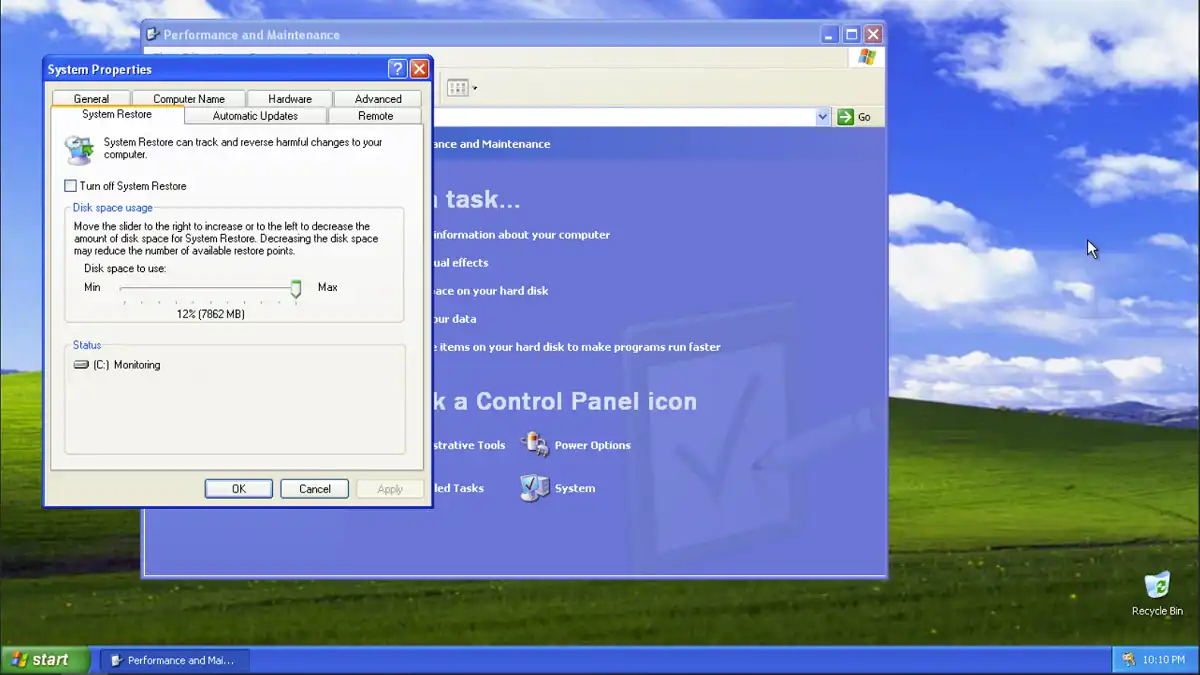This screenshot has width=1200, height=675.
Task: Click Cancel in System Properties
Action: click(314, 489)
